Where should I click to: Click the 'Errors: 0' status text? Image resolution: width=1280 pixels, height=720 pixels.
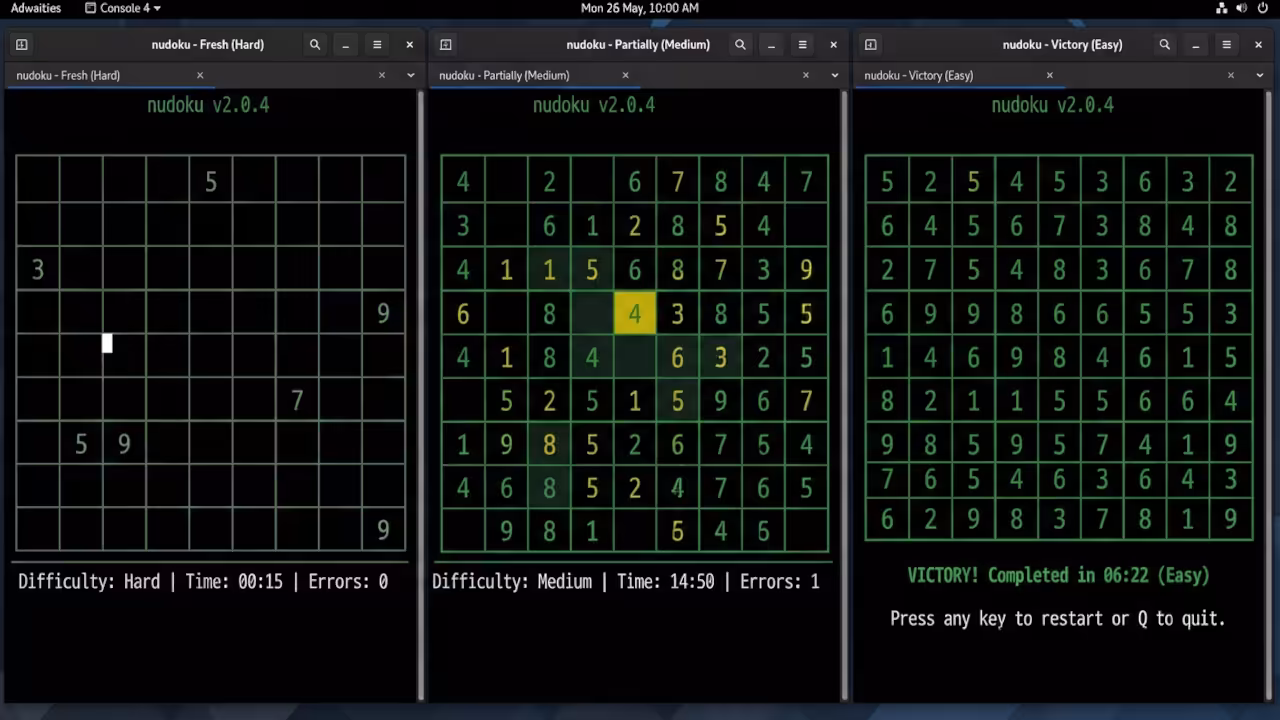coord(348,582)
